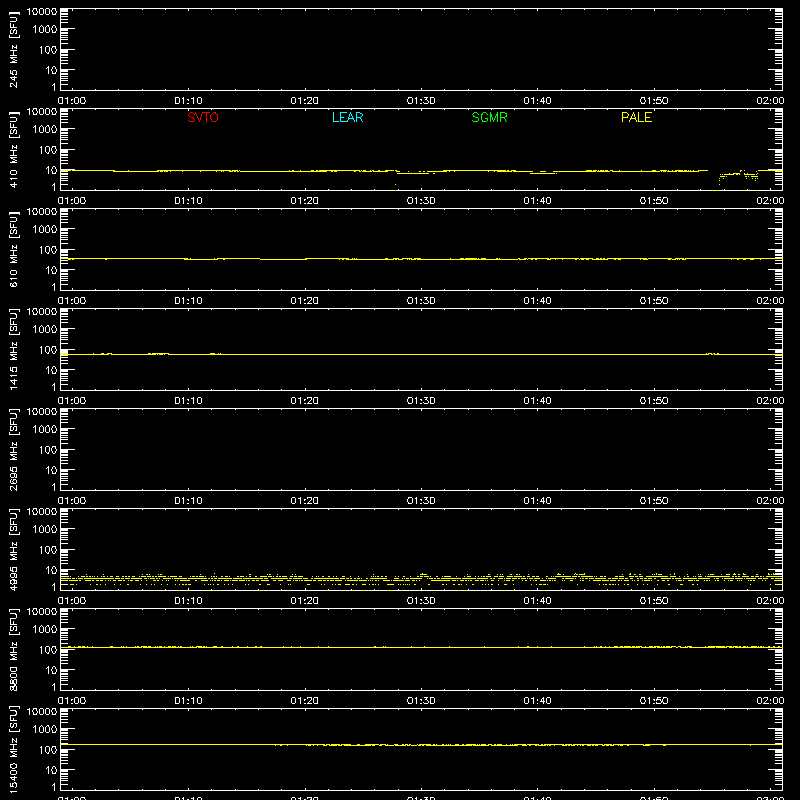Click the yellow flux trace in 610 MHz plot
800x800 pixels.
coord(421,259)
